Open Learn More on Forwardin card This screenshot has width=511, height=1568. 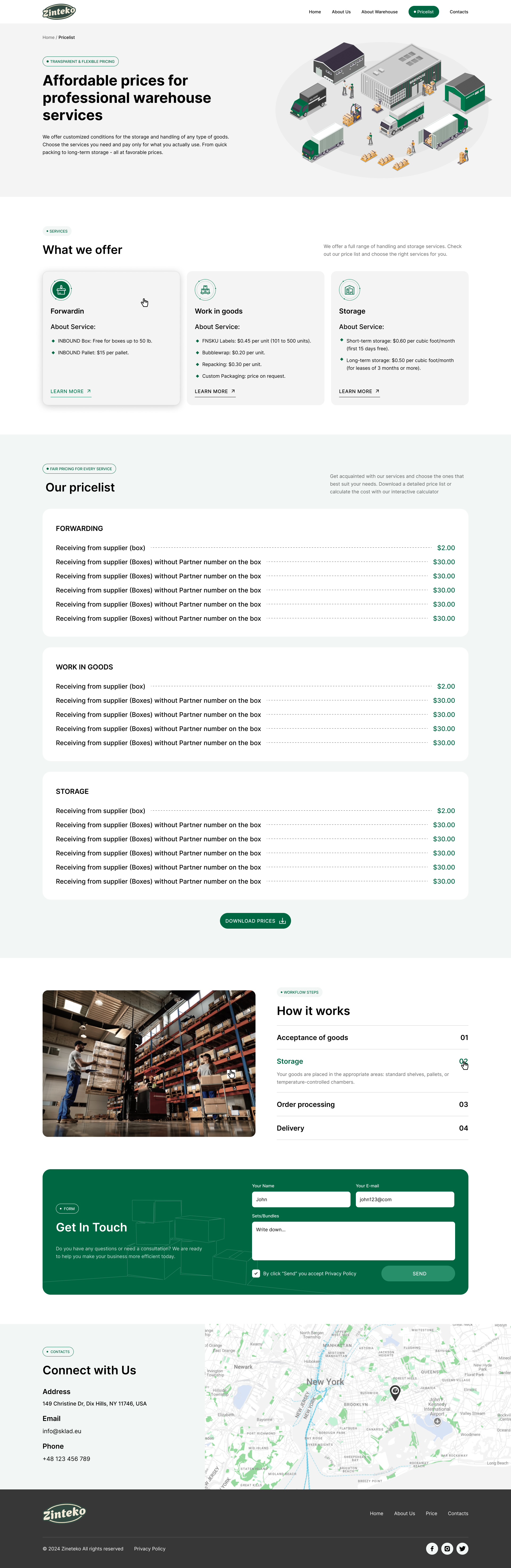pos(71,392)
